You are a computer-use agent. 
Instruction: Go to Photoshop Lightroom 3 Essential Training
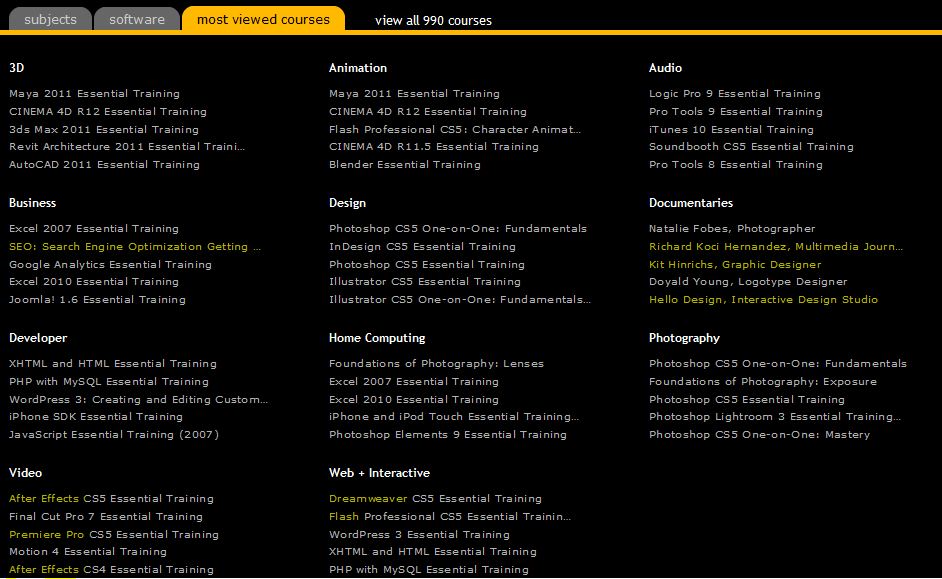pos(775,417)
